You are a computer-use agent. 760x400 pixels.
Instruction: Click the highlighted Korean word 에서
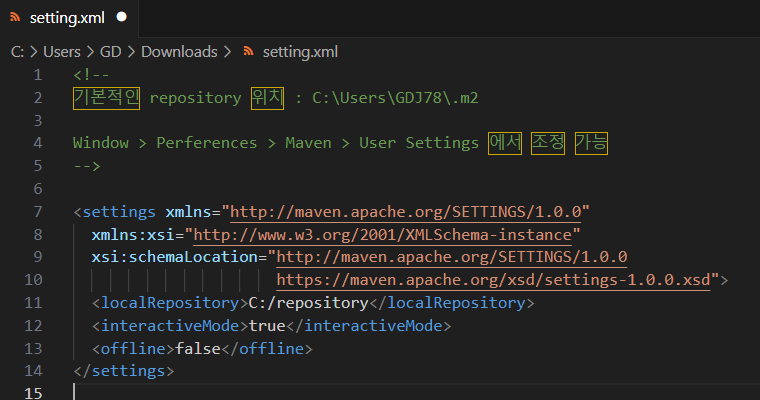coord(505,144)
